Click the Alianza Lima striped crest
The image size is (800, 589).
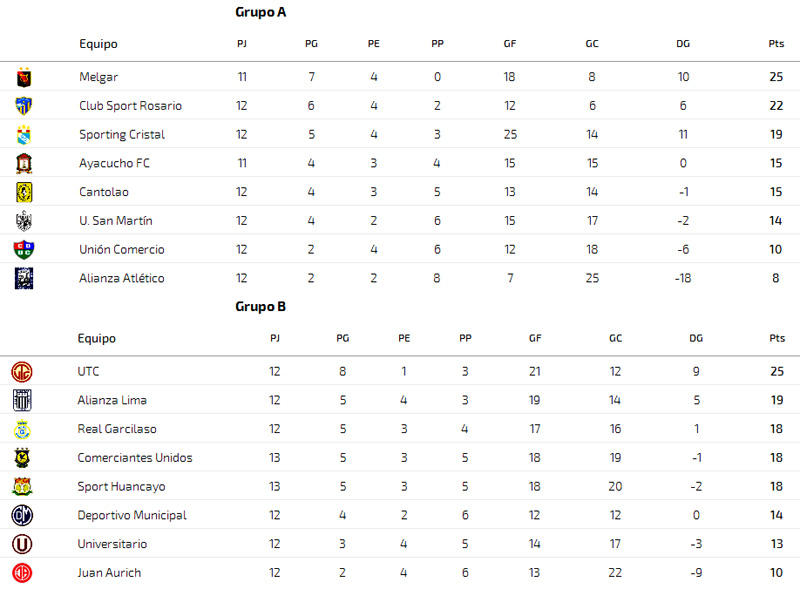pyautogui.click(x=22, y=400)
